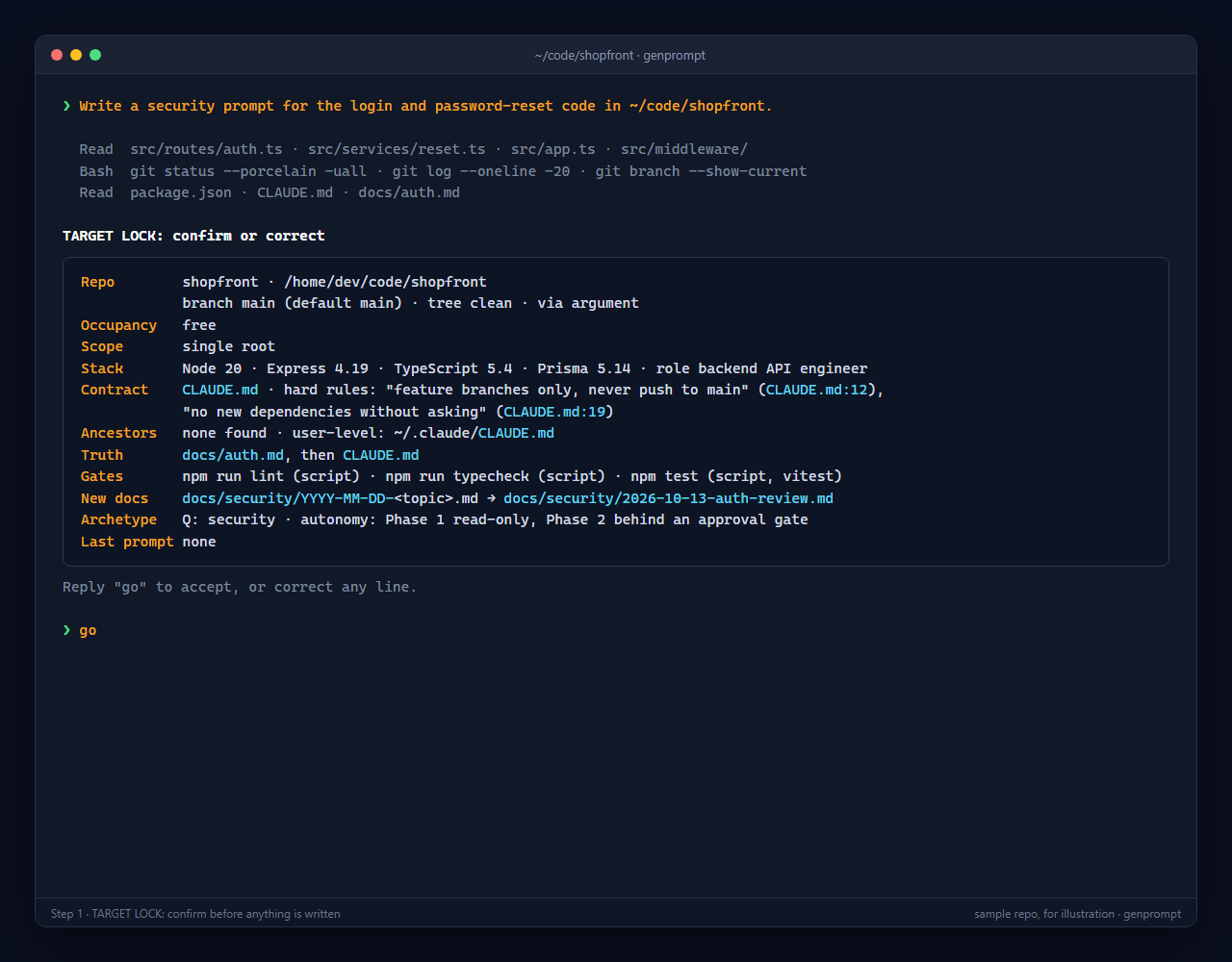Minimize the window using the yellow button
Image resolution: width=1232 pixels, height=962 pixels.
pyautogui.click(x=76, y=55)
